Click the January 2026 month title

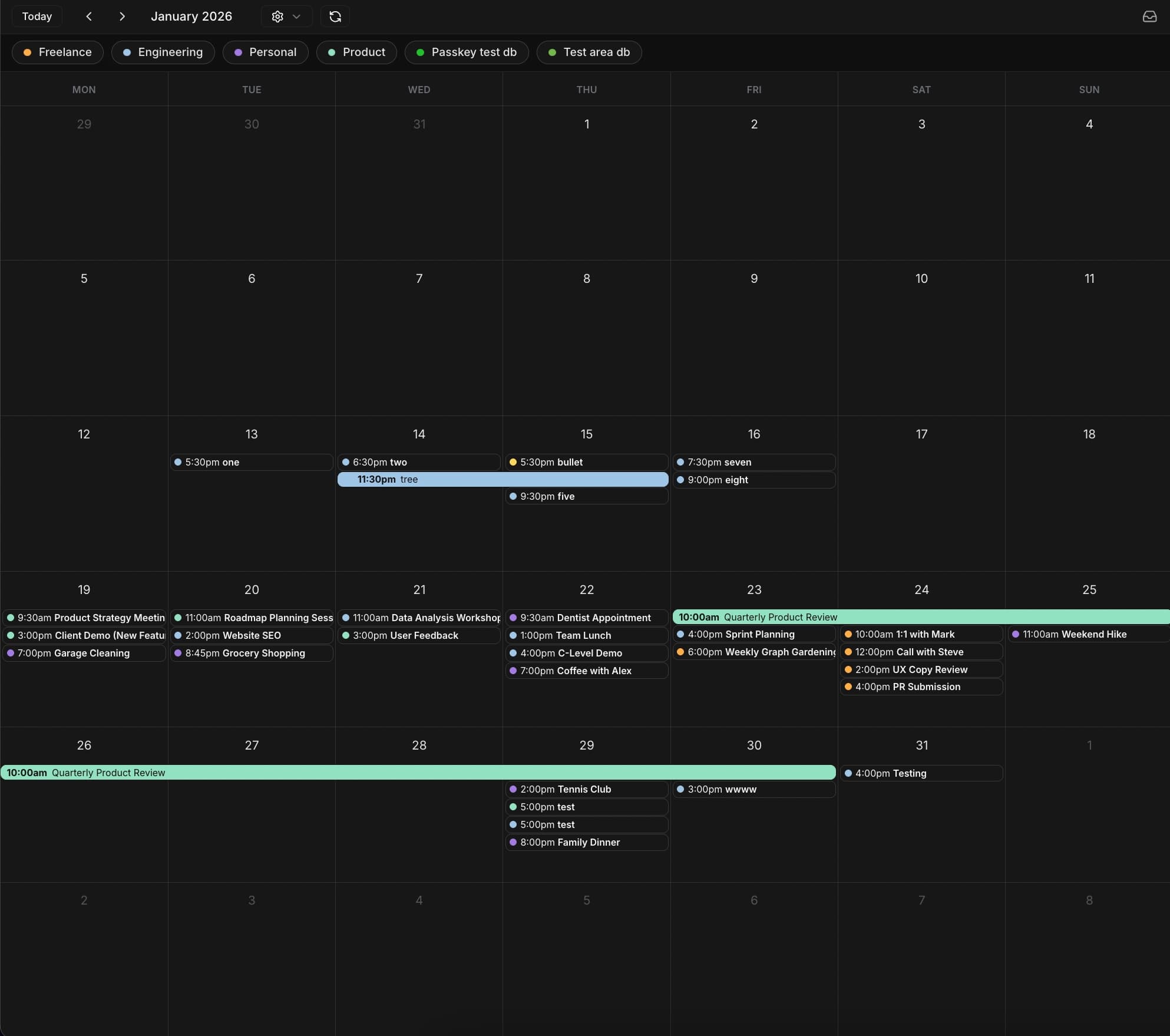(x=191, y=17)
